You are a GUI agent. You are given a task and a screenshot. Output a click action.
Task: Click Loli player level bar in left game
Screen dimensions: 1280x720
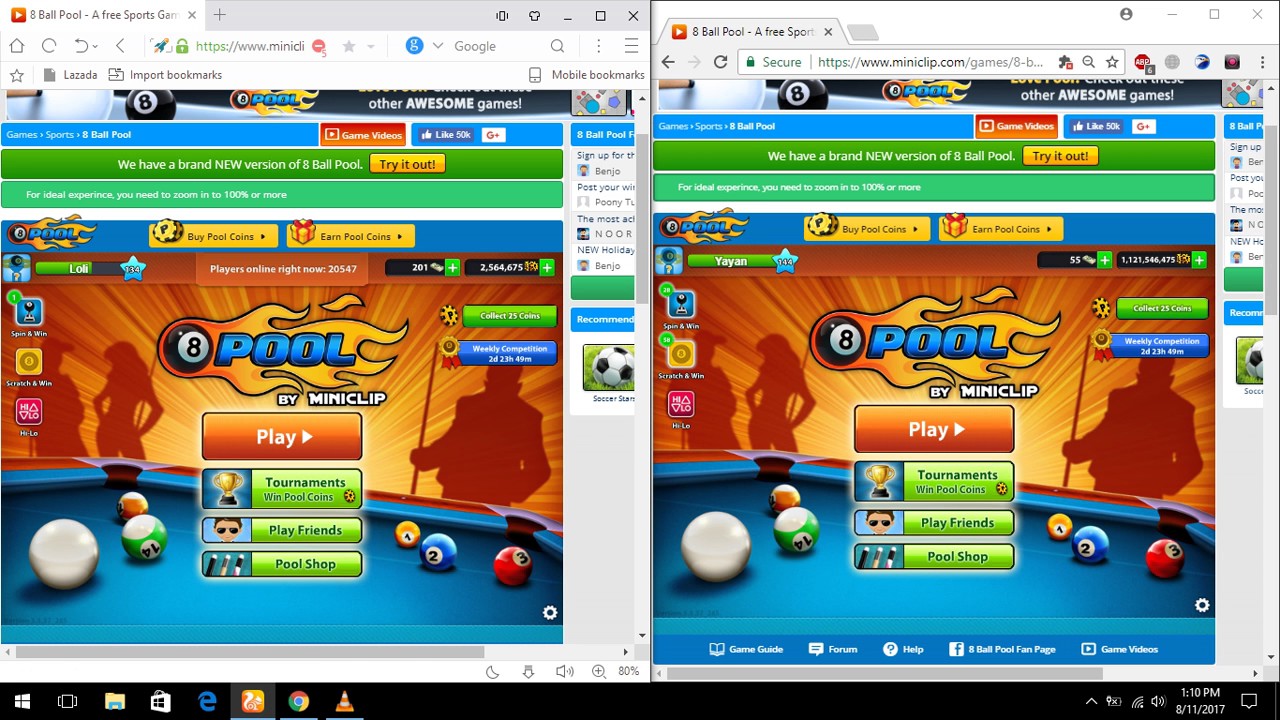pyautogui.click(x=80, y=268)
